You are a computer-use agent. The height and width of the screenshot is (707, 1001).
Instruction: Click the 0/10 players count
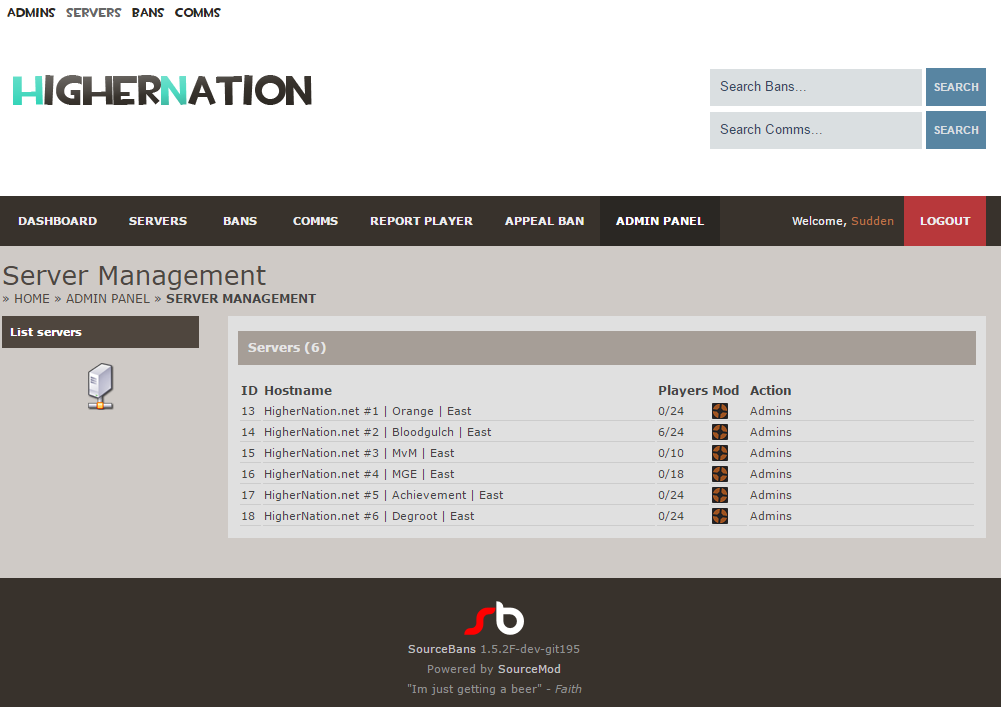tap(671, 453)
